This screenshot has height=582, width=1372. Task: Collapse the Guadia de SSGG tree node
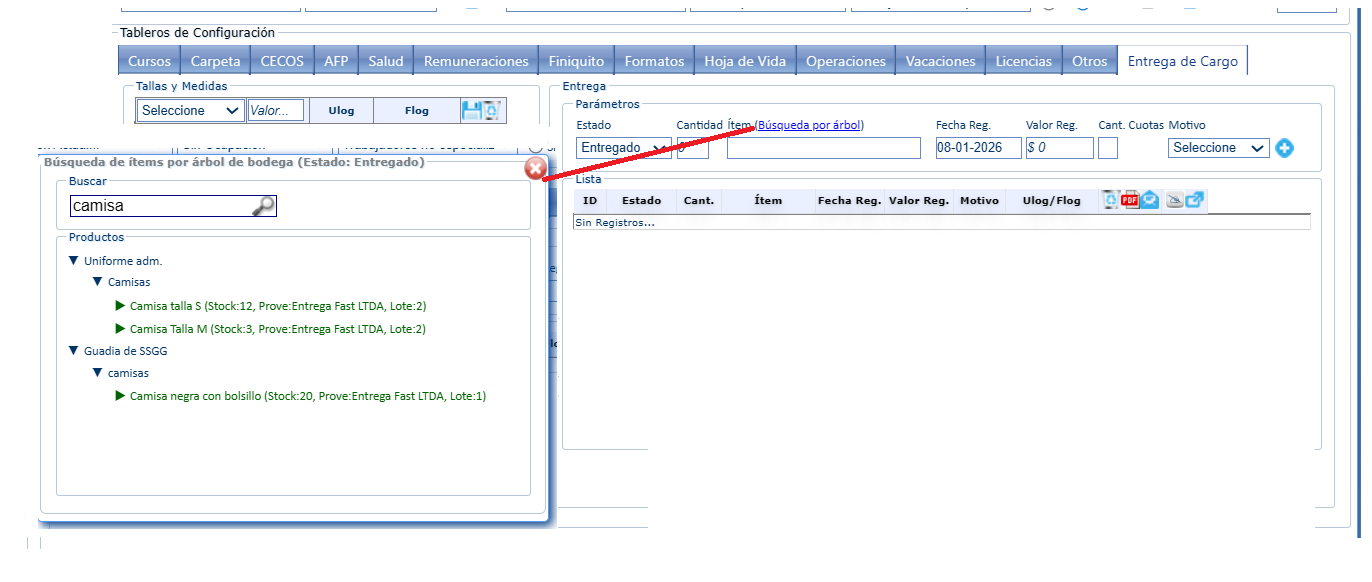[x=73, y=351]
